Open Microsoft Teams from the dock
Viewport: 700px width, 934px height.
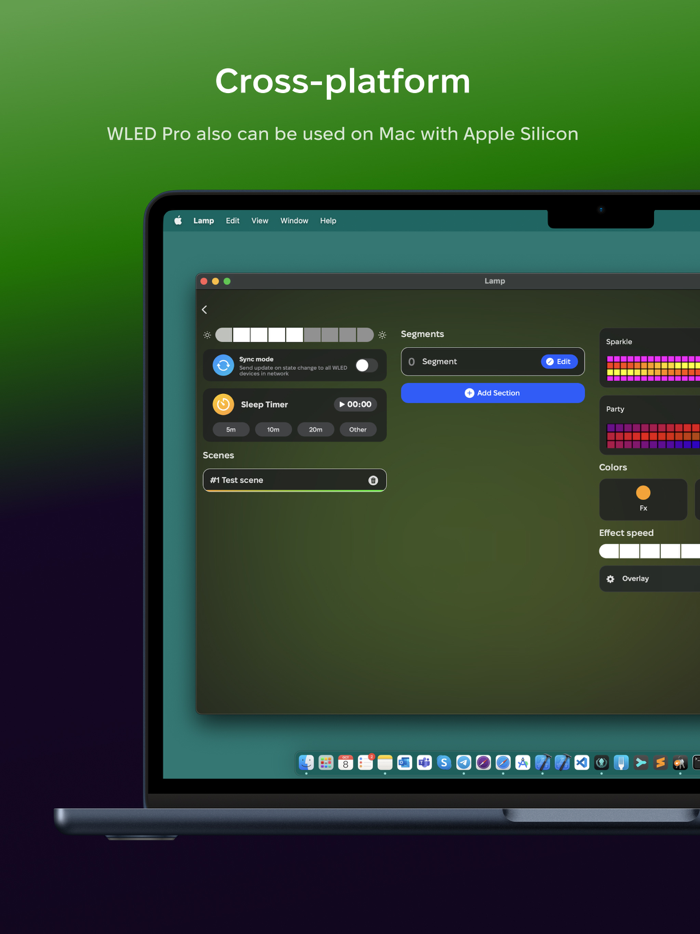pos(424,762)
